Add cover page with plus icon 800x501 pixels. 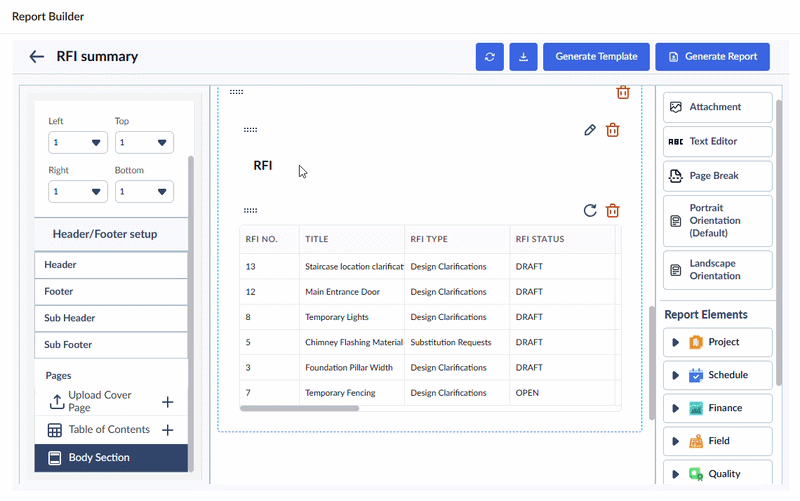click(x=167, y=402)
